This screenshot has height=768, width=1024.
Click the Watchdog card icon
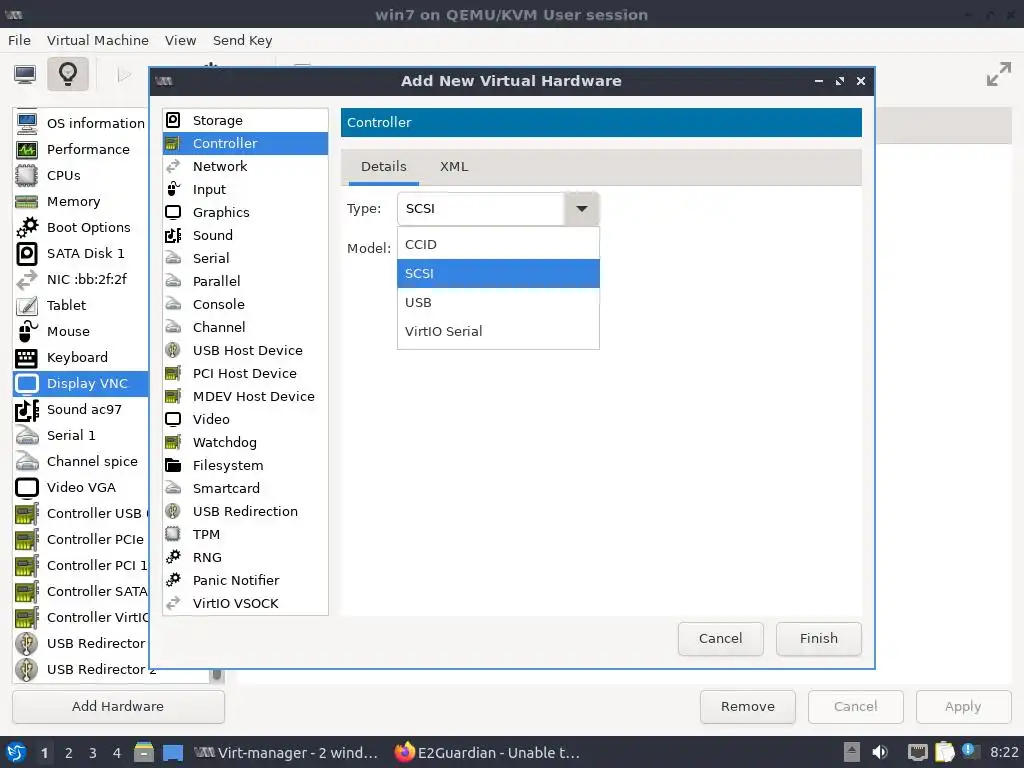(173, 442)
